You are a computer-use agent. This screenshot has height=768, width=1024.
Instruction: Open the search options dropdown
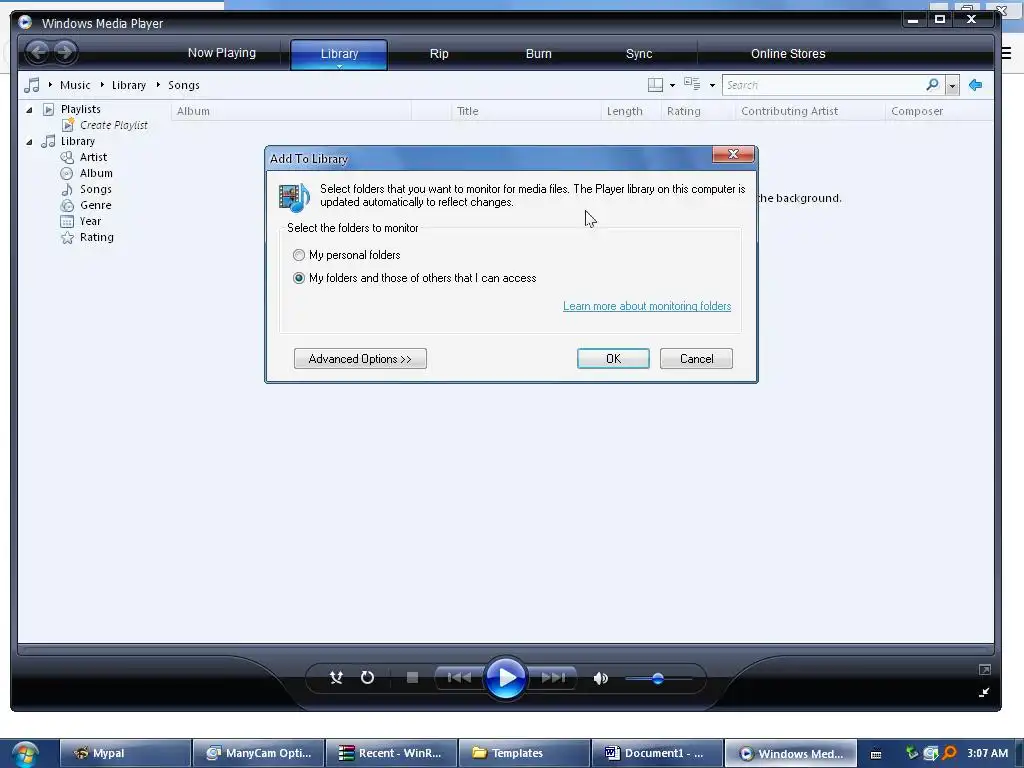tap(952, 86)
